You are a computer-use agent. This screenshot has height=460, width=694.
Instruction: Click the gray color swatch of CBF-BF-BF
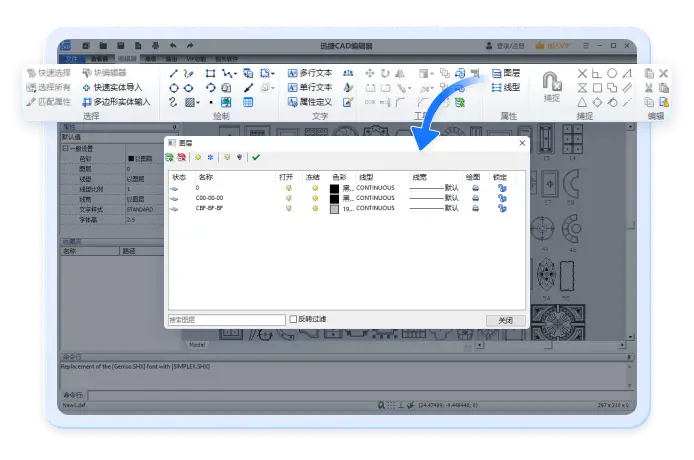coord(335,209)
